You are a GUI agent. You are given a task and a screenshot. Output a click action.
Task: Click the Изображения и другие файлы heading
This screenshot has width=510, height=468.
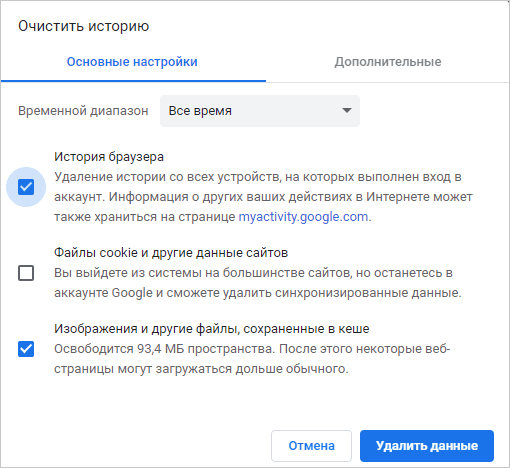pos(212,329)
